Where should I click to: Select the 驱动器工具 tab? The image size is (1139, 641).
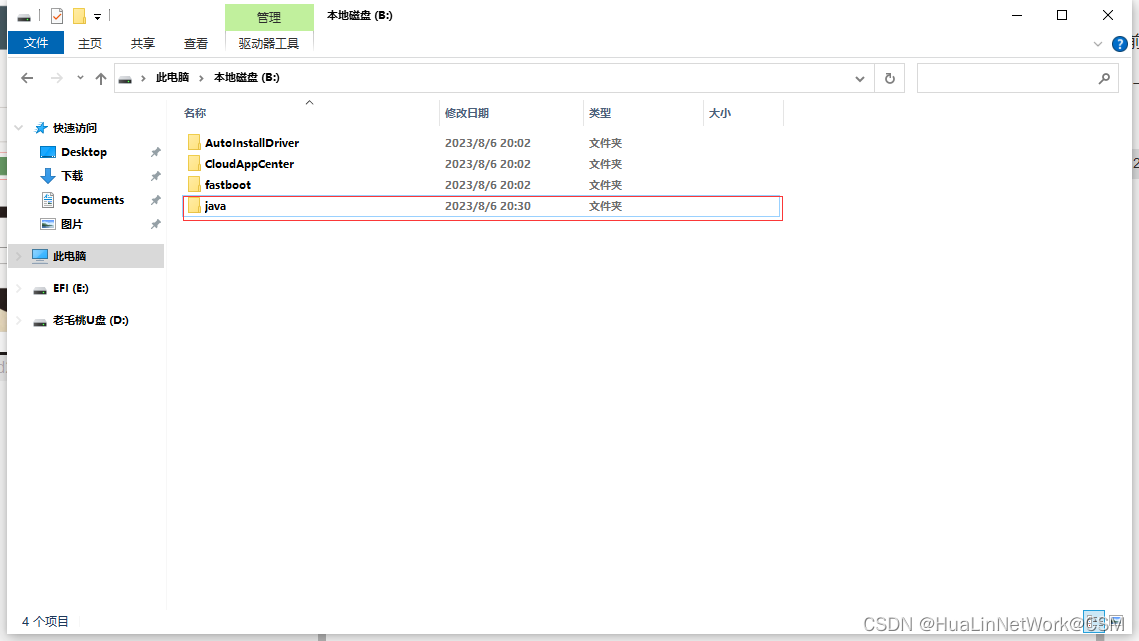coord(269,44)
